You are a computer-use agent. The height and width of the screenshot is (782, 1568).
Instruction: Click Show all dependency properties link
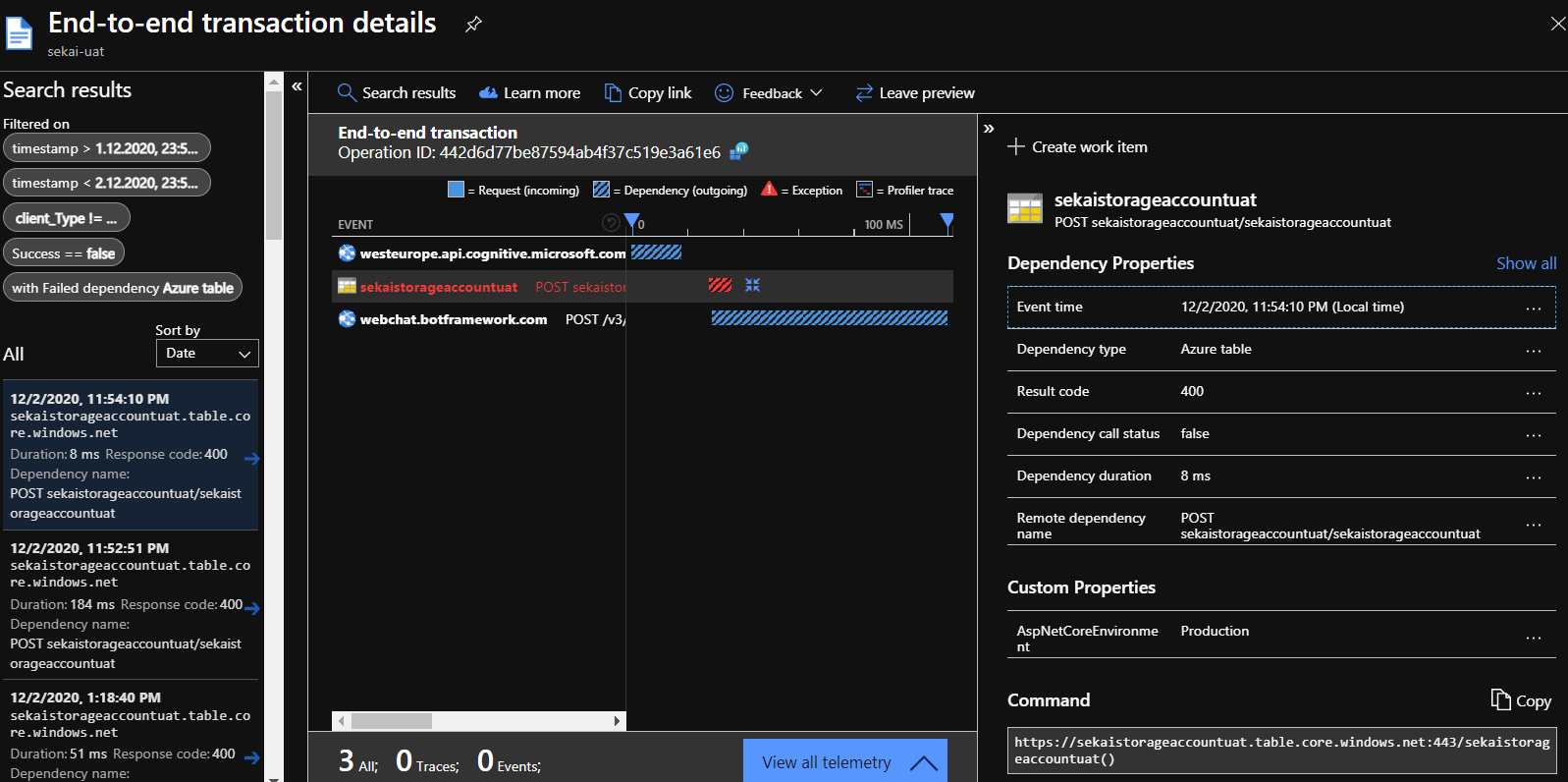pyautogui.click(x=1526, y=263)
